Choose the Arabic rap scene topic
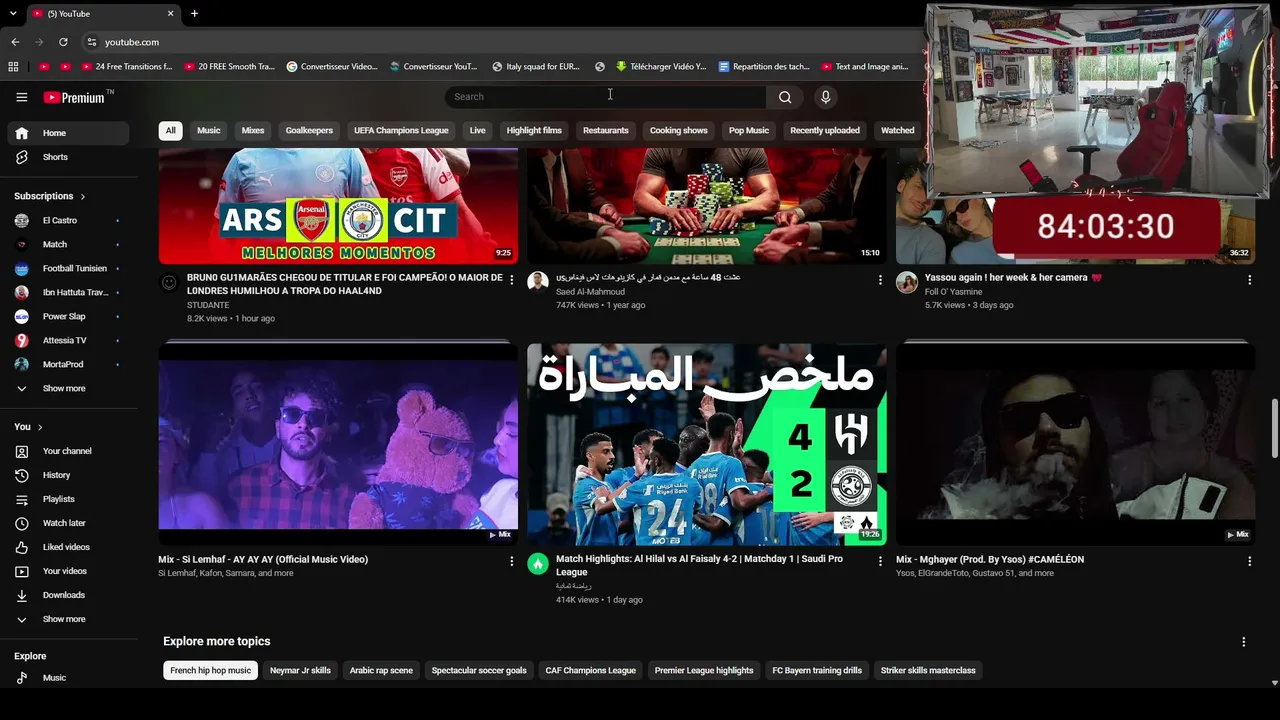This screenshot has width=1280, height=720. [x=381, y=670]
